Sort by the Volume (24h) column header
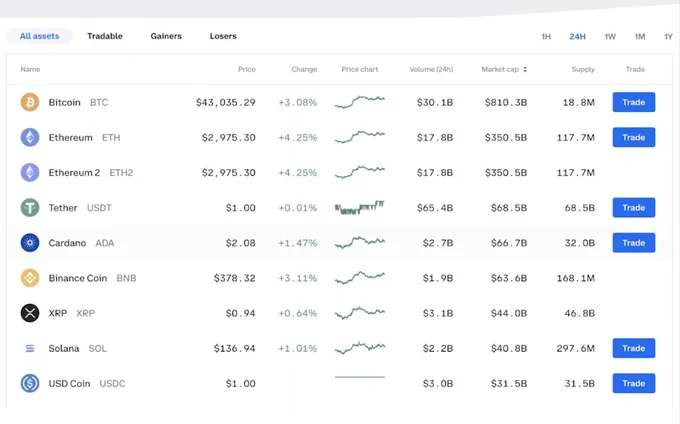 pos(431,69)
